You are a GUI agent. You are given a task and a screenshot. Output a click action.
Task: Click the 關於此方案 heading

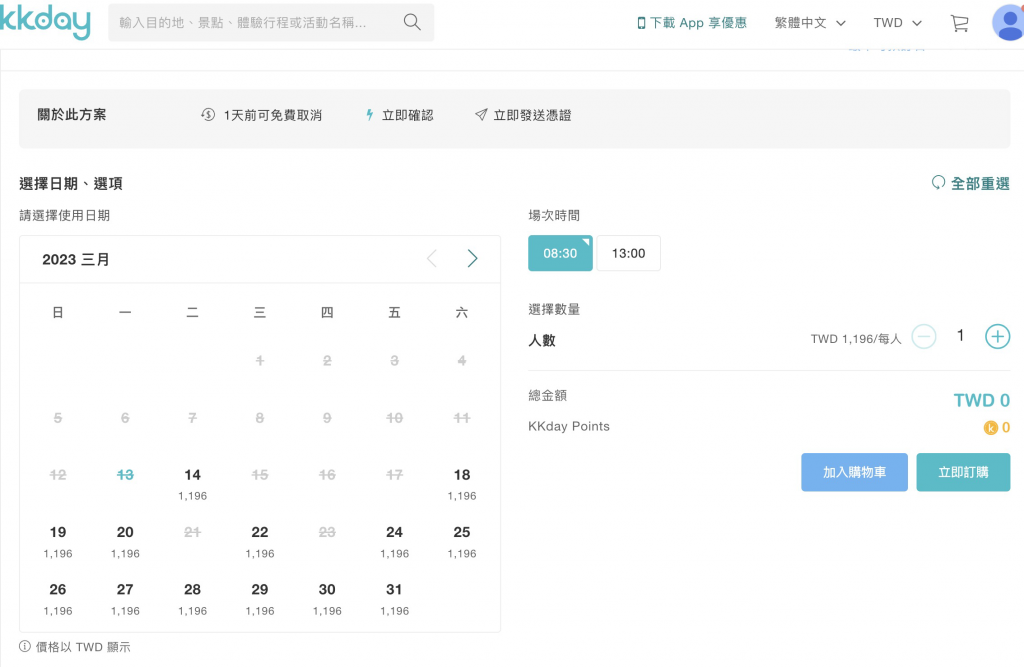72,115
